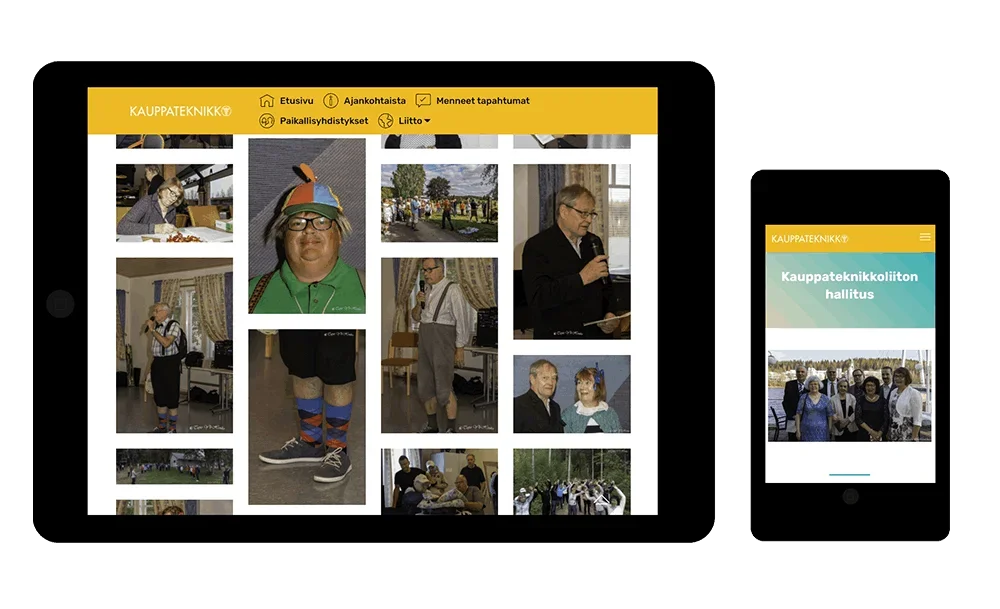This screenshot has height=609, width=1000.
Task: Open the hamburger menu on the phone
Action: click(x=925, y=237)
